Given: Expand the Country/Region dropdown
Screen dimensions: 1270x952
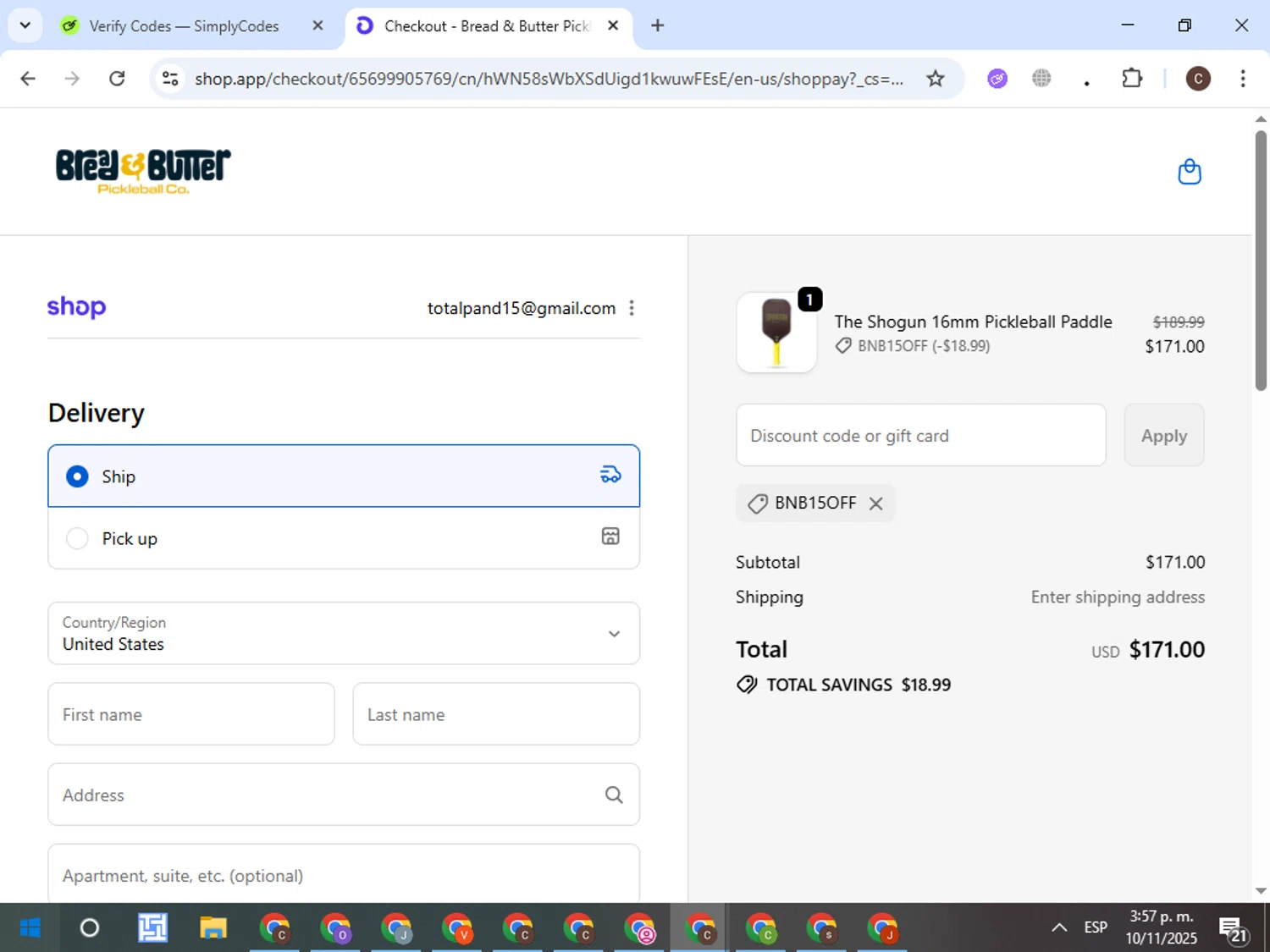Looking at the screenshot, I should 344,633.
